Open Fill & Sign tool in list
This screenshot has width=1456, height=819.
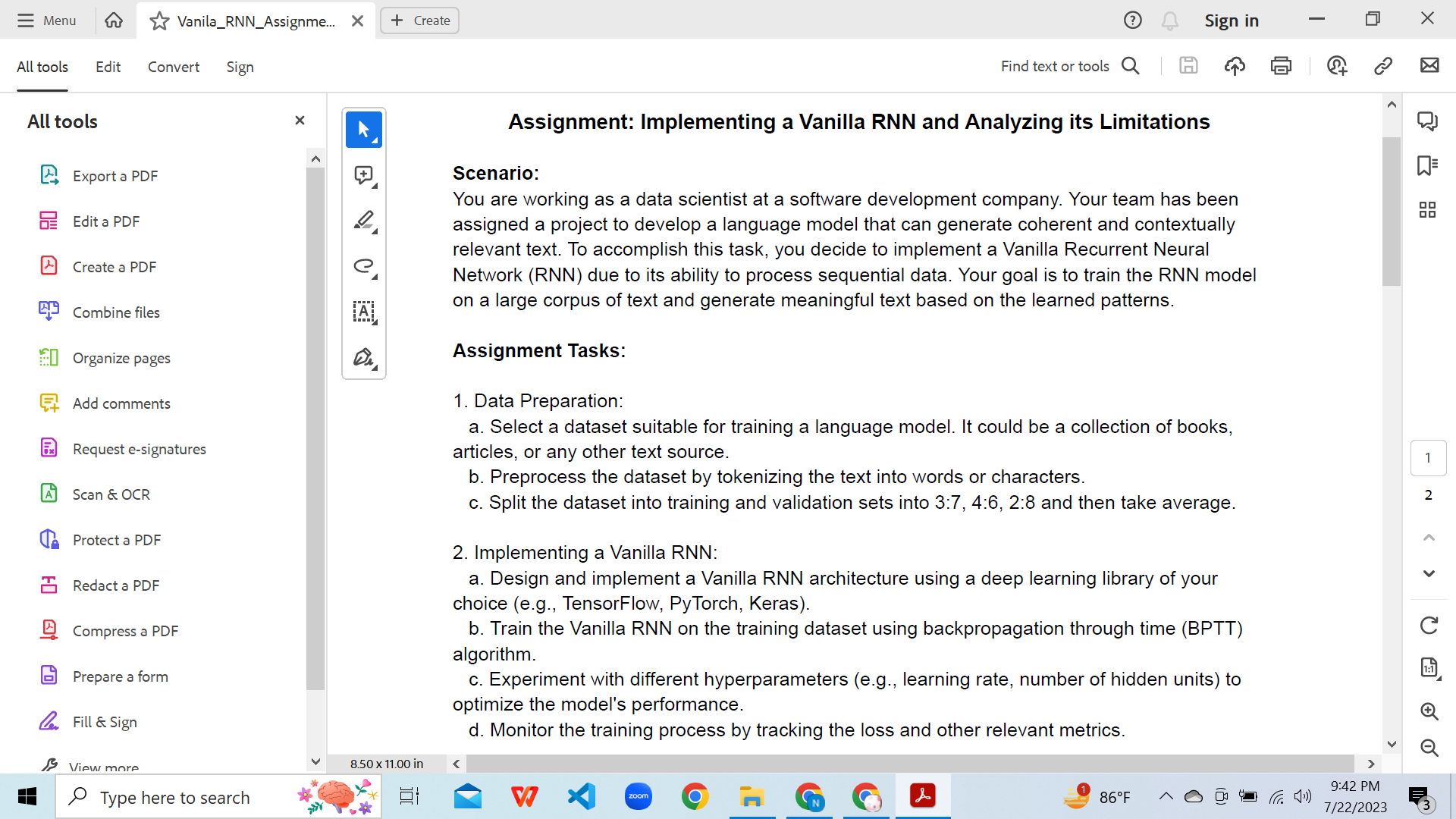coord(88,722)
